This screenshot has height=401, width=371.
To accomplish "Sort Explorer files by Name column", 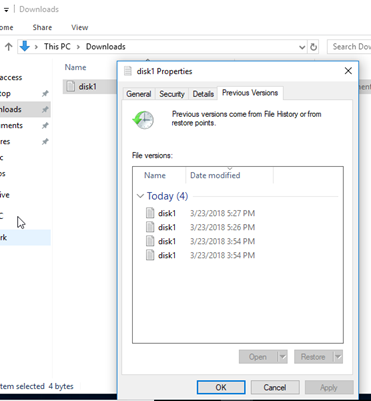I will (75, 67).
